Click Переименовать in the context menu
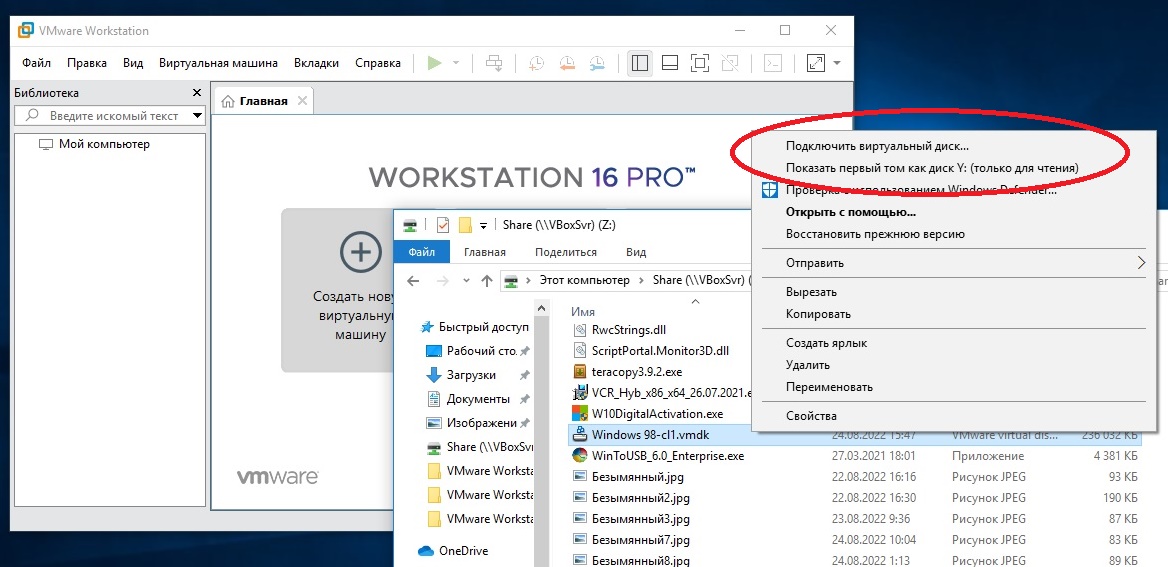The width and height of the screenshot is (1168, 567). coord(829,387)
